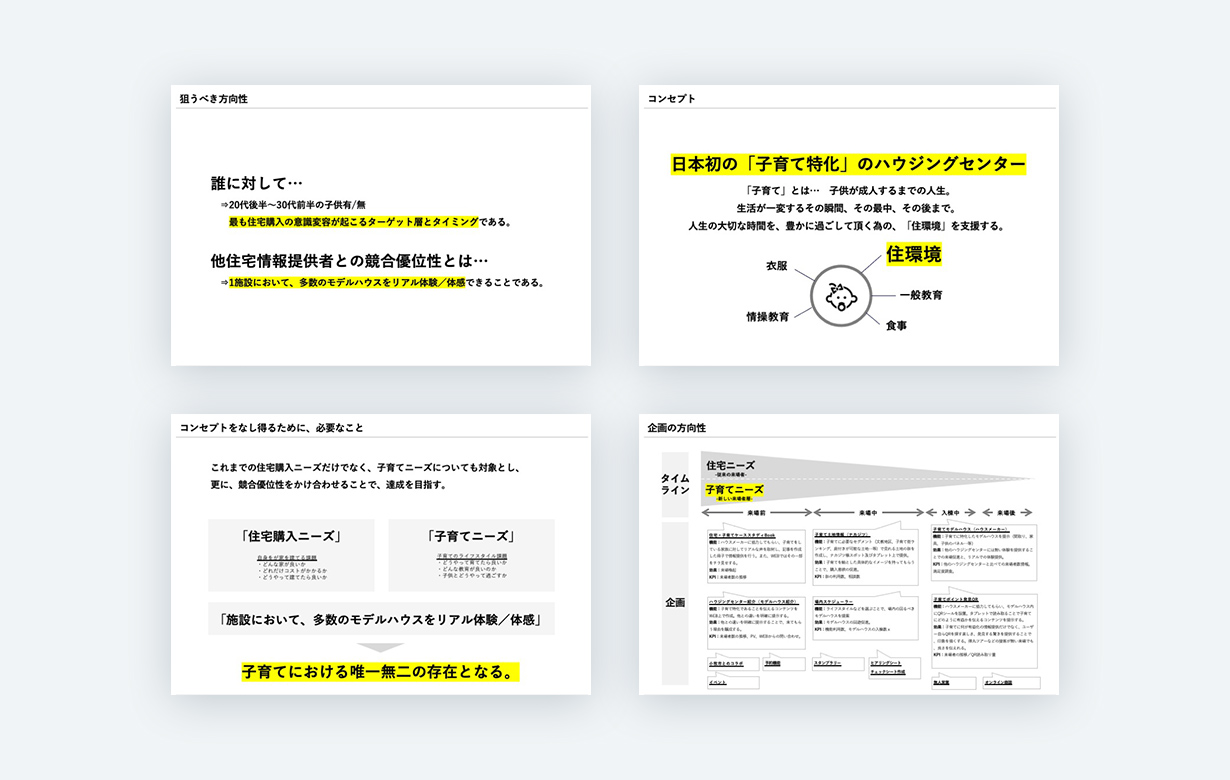Click the yellow 子育てにおける唯一無二の存在となる text
This screenshot has width=1230, height=780.
pyautogui.click(x=380, y=672)
